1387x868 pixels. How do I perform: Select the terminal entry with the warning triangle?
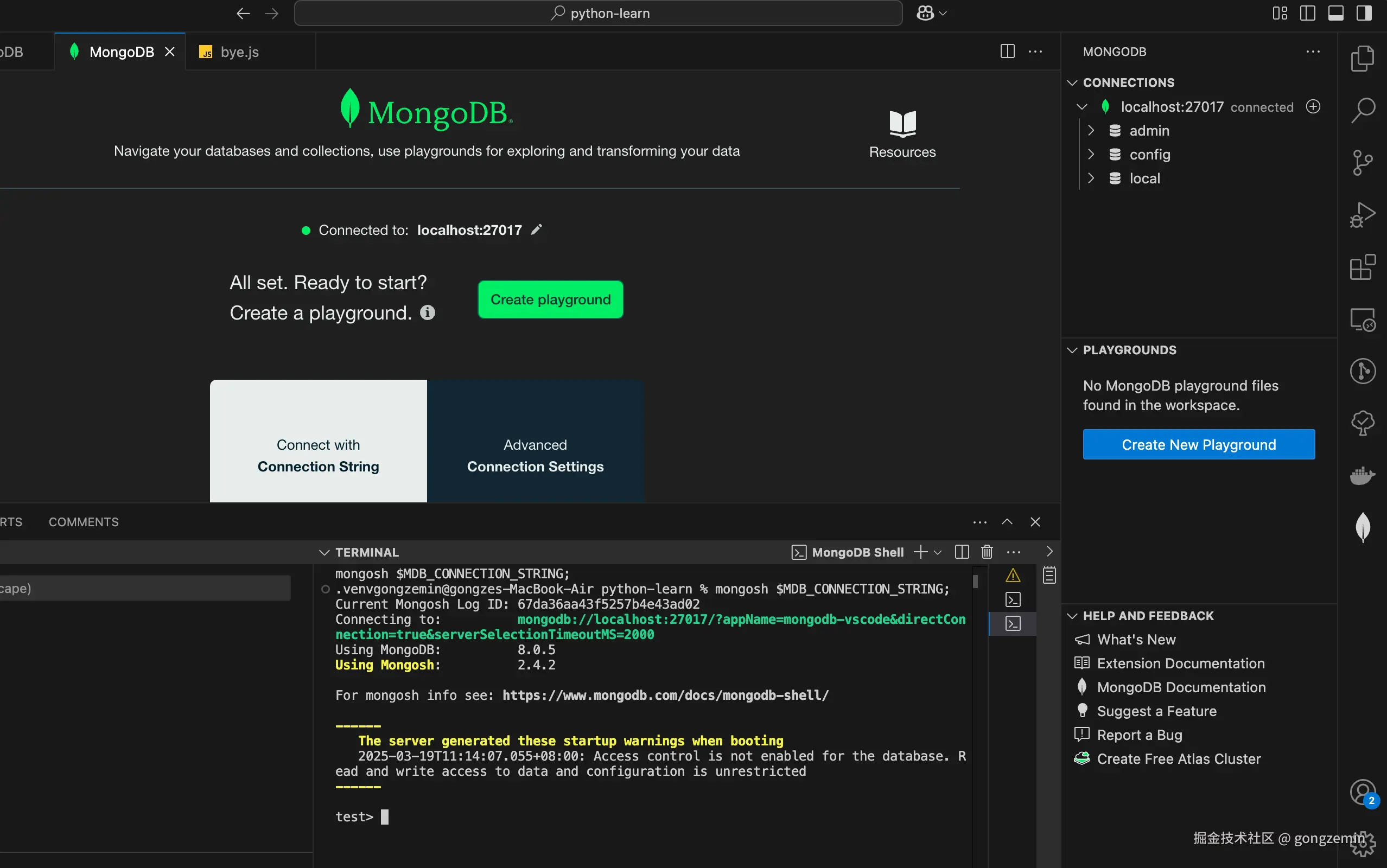point(1013,575)
